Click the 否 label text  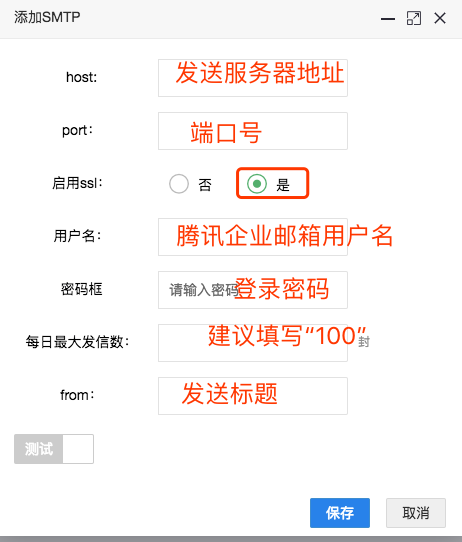tap(205, 185)
